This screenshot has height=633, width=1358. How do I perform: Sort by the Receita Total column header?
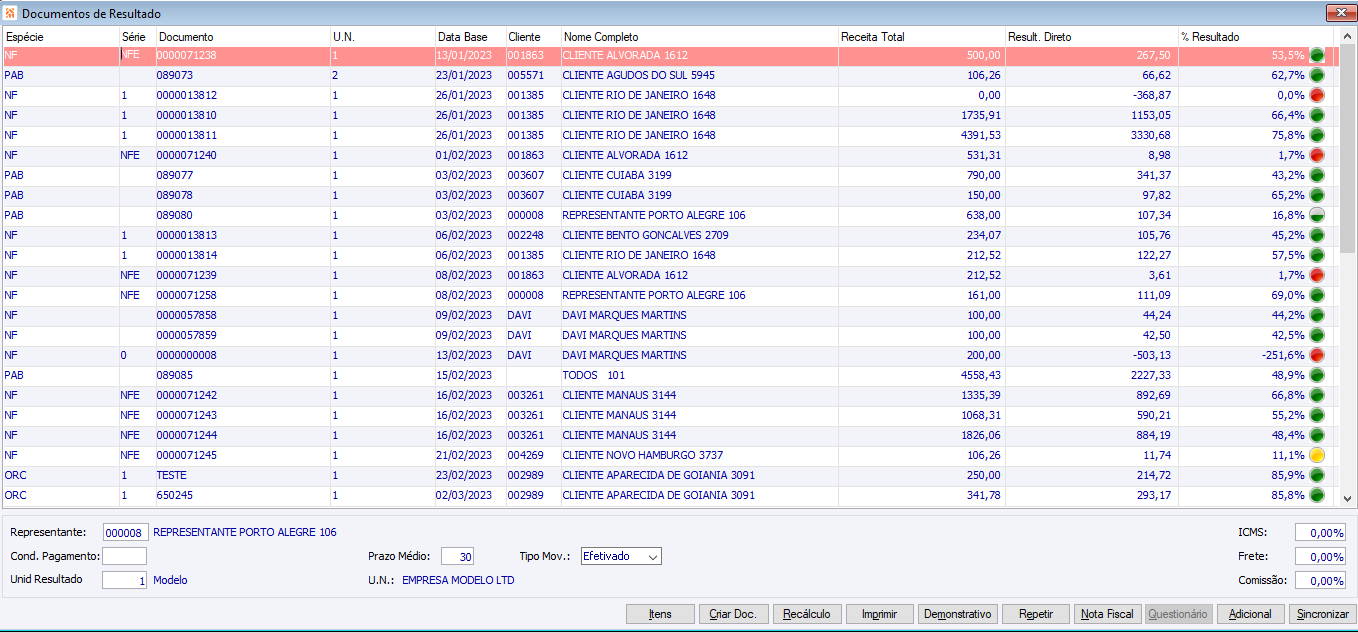click(x=921, y=37)
